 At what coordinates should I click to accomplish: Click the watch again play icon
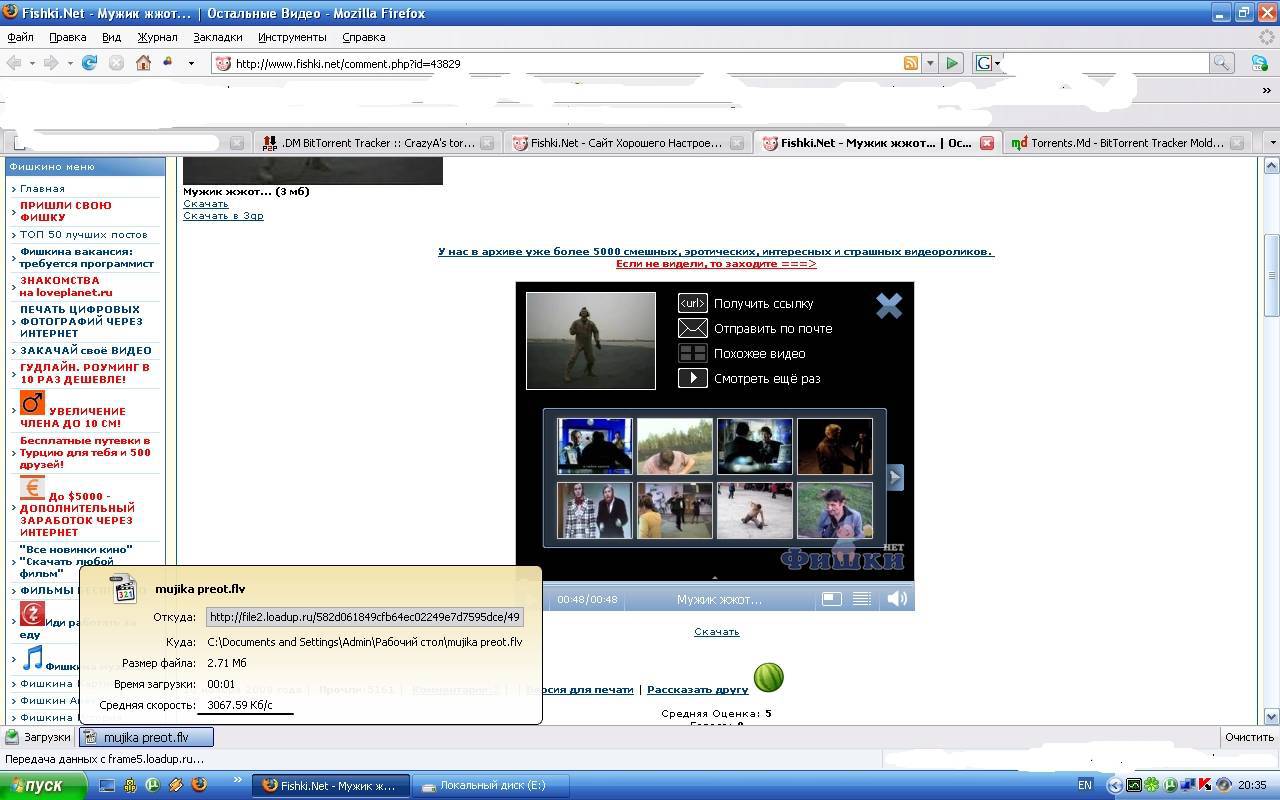(x=693, y=378)
